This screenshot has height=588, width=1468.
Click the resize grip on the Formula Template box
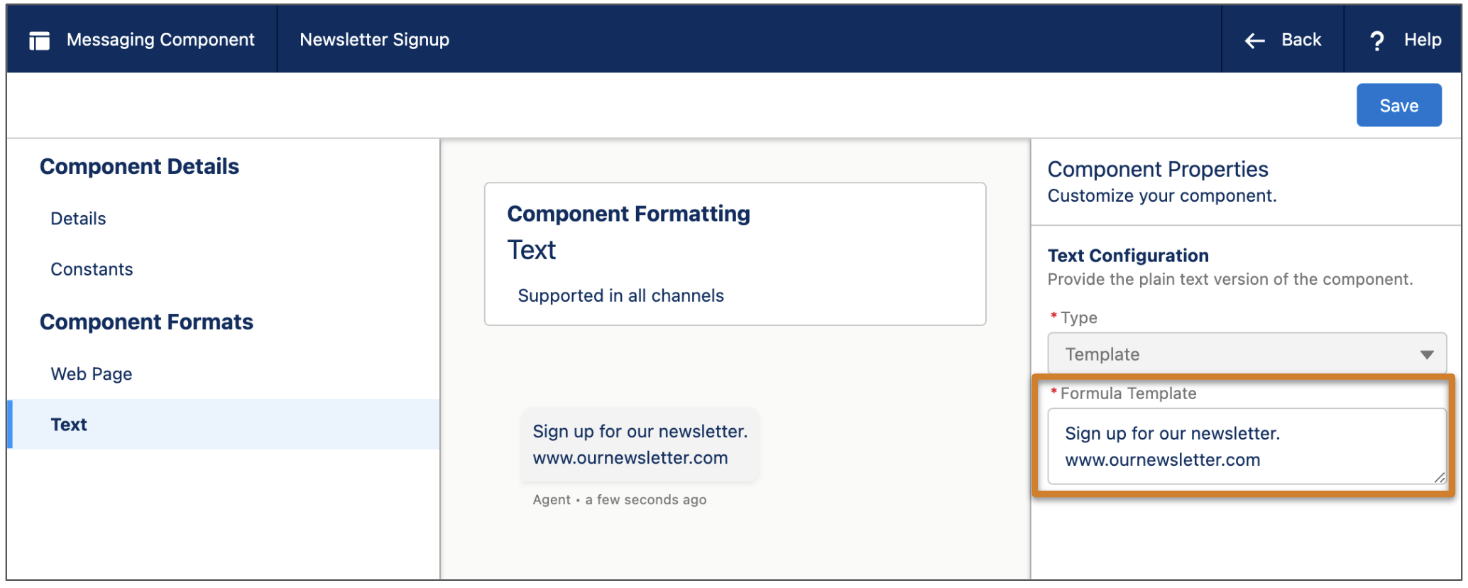[x=1438, y=478]
